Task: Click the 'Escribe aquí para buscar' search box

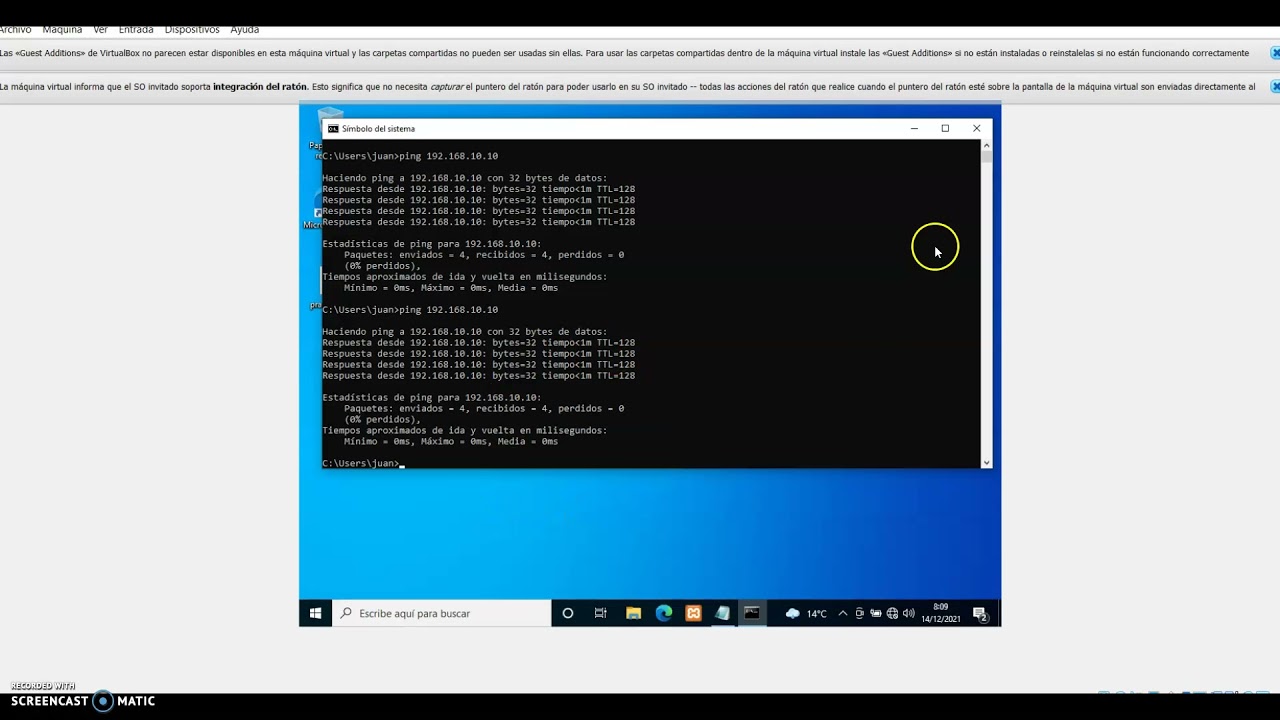Action: click(x=441, y=613)
